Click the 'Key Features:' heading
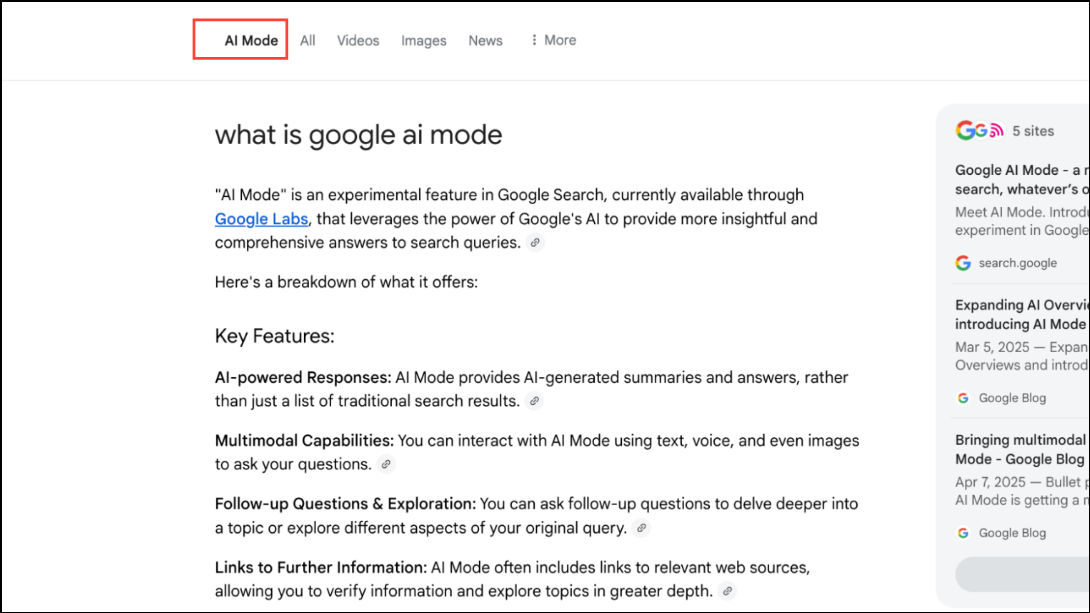The width and height of the screenshot is (1090, 613). [x=275, y=336]
